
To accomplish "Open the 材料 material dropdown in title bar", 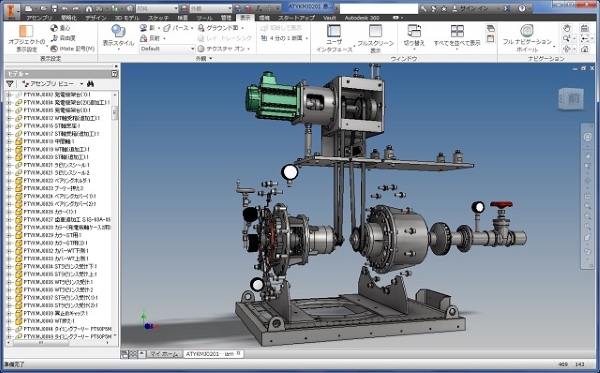I will pos(157,8).
